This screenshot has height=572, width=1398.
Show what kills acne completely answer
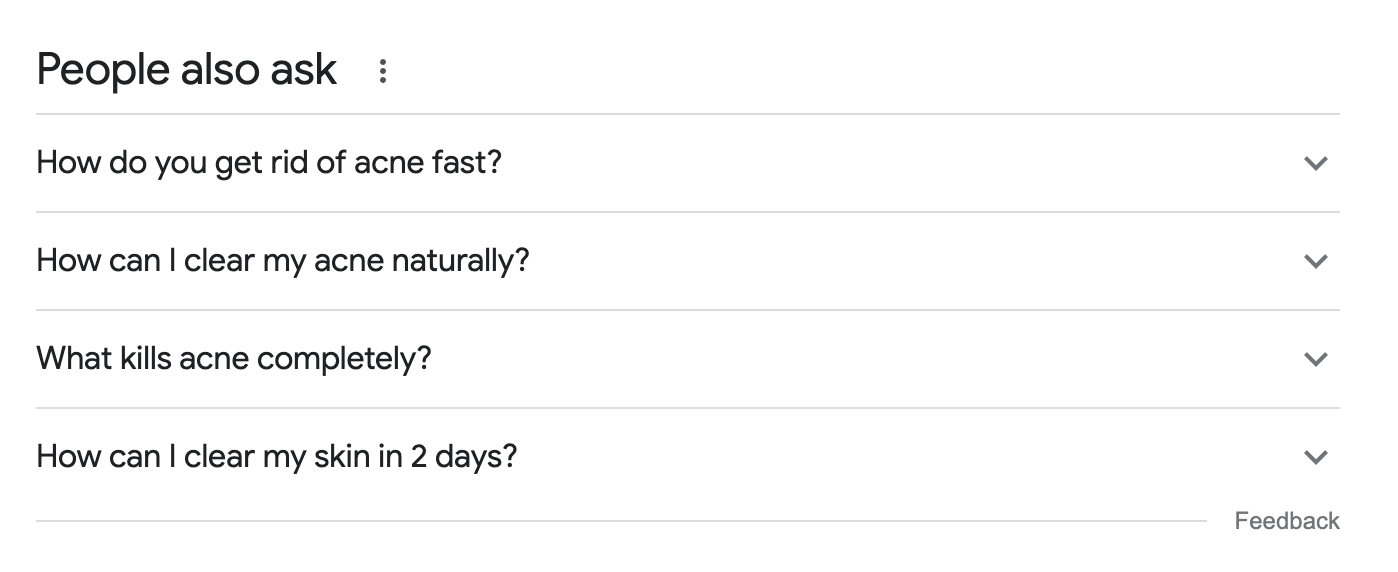tap(688, 359)
